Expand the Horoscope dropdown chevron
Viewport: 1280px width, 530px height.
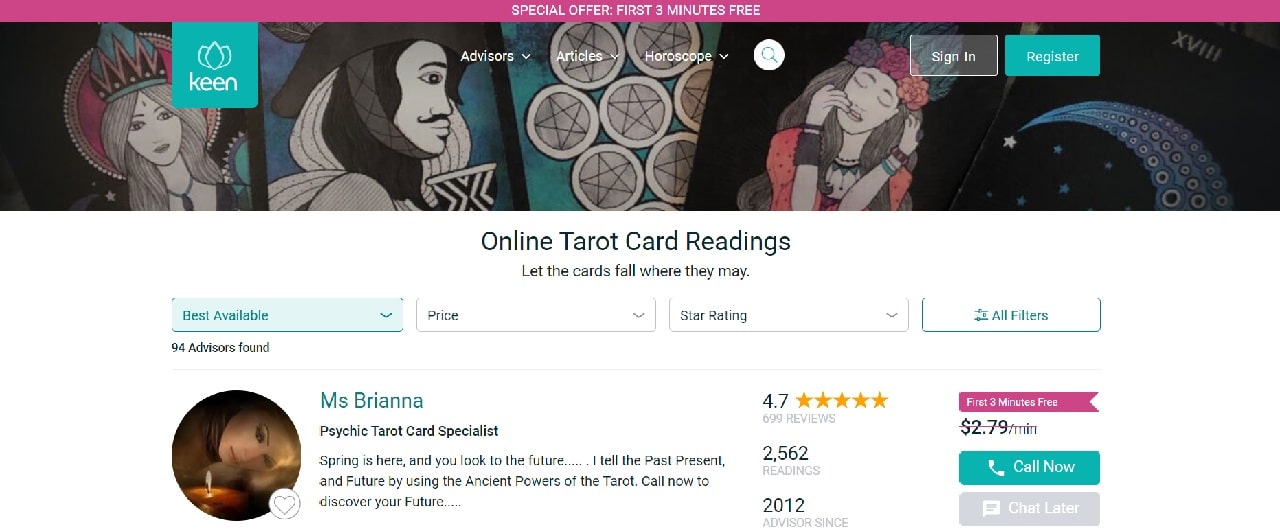pyautogui.click(x=724, y=56)
